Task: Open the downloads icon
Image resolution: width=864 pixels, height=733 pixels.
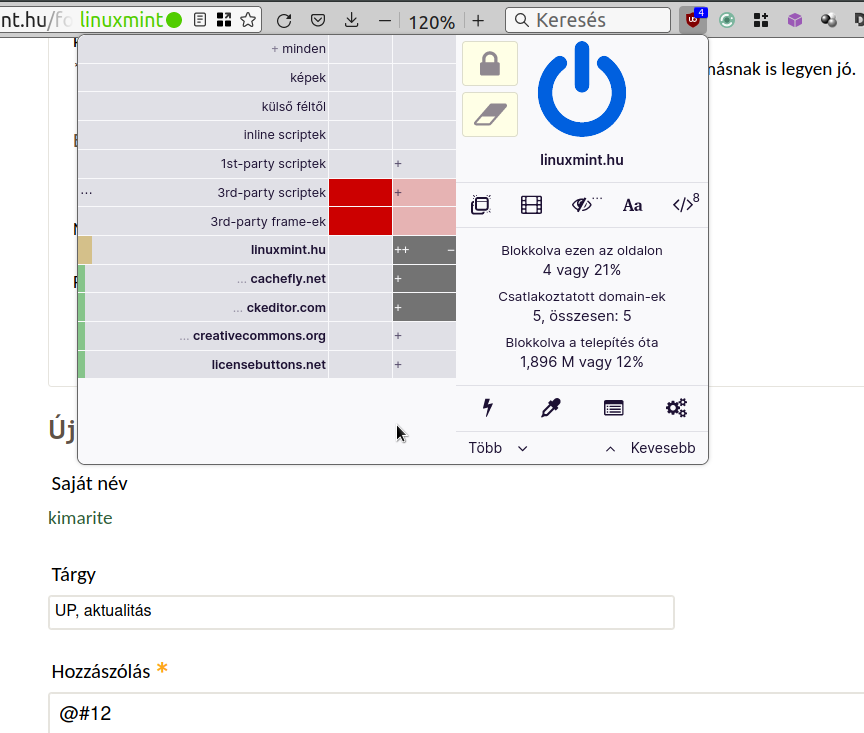Action: click(x=351, y=21)
